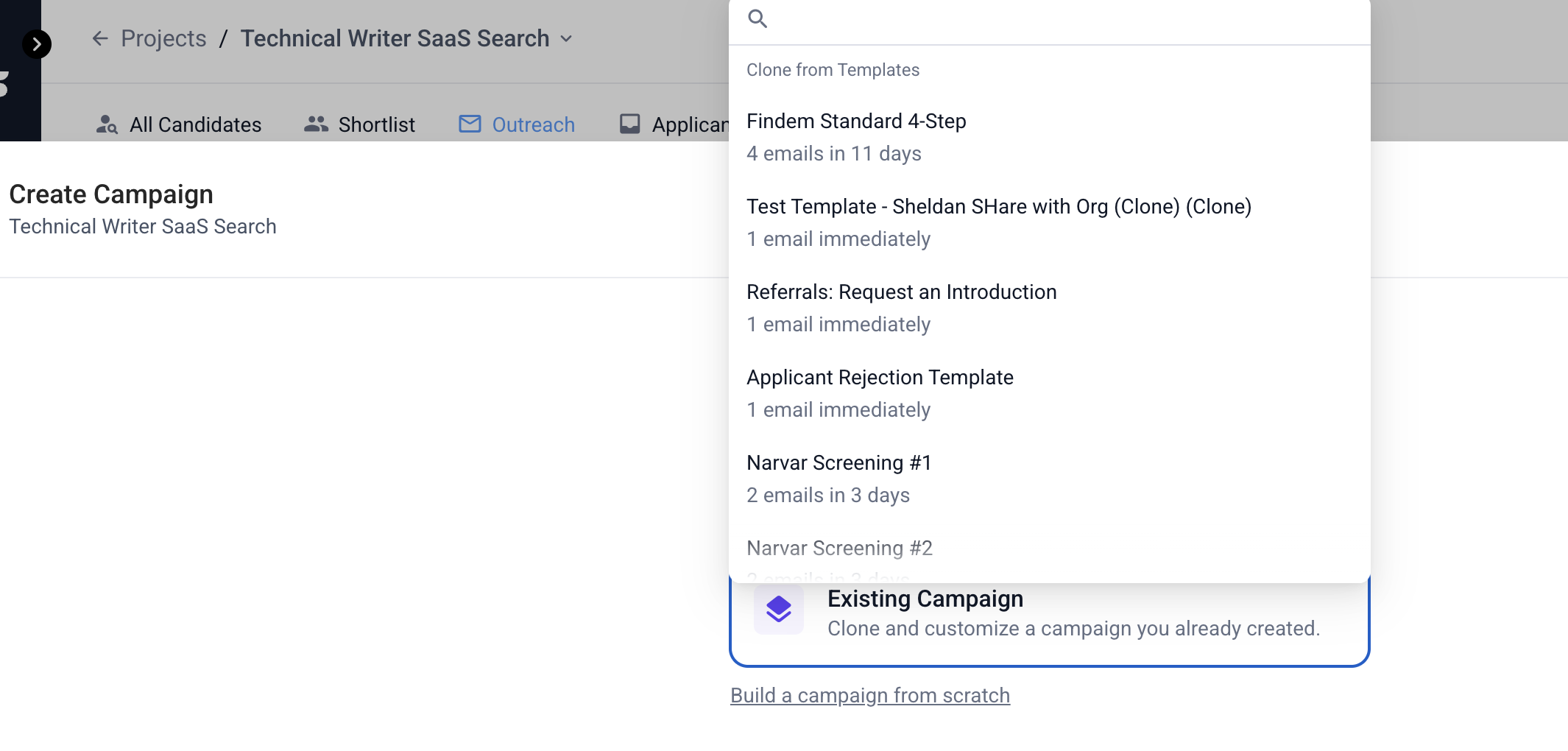Select the Narvar Screening #1 template
The height and width of the screenshot is (751, 1568).
click(1050, 479)
